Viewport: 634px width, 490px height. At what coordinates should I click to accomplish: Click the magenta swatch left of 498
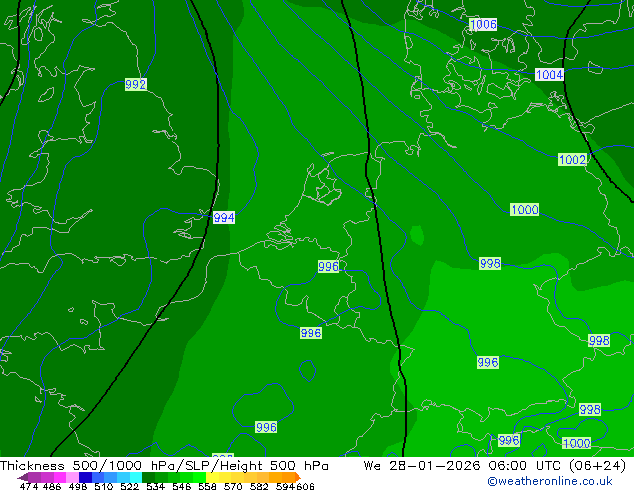coord(60,477)
